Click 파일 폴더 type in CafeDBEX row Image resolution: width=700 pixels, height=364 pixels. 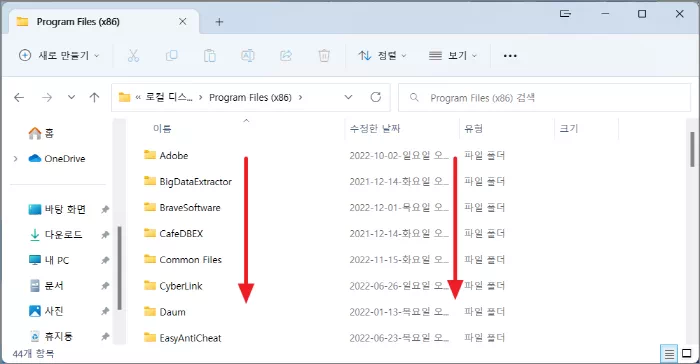(x=484, y=233)
